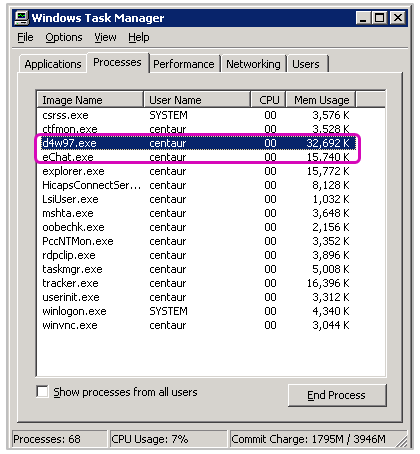The width and height of the screenshot is (420, 454).
Task: Sort by CPU column header
Action: point(269,100)
